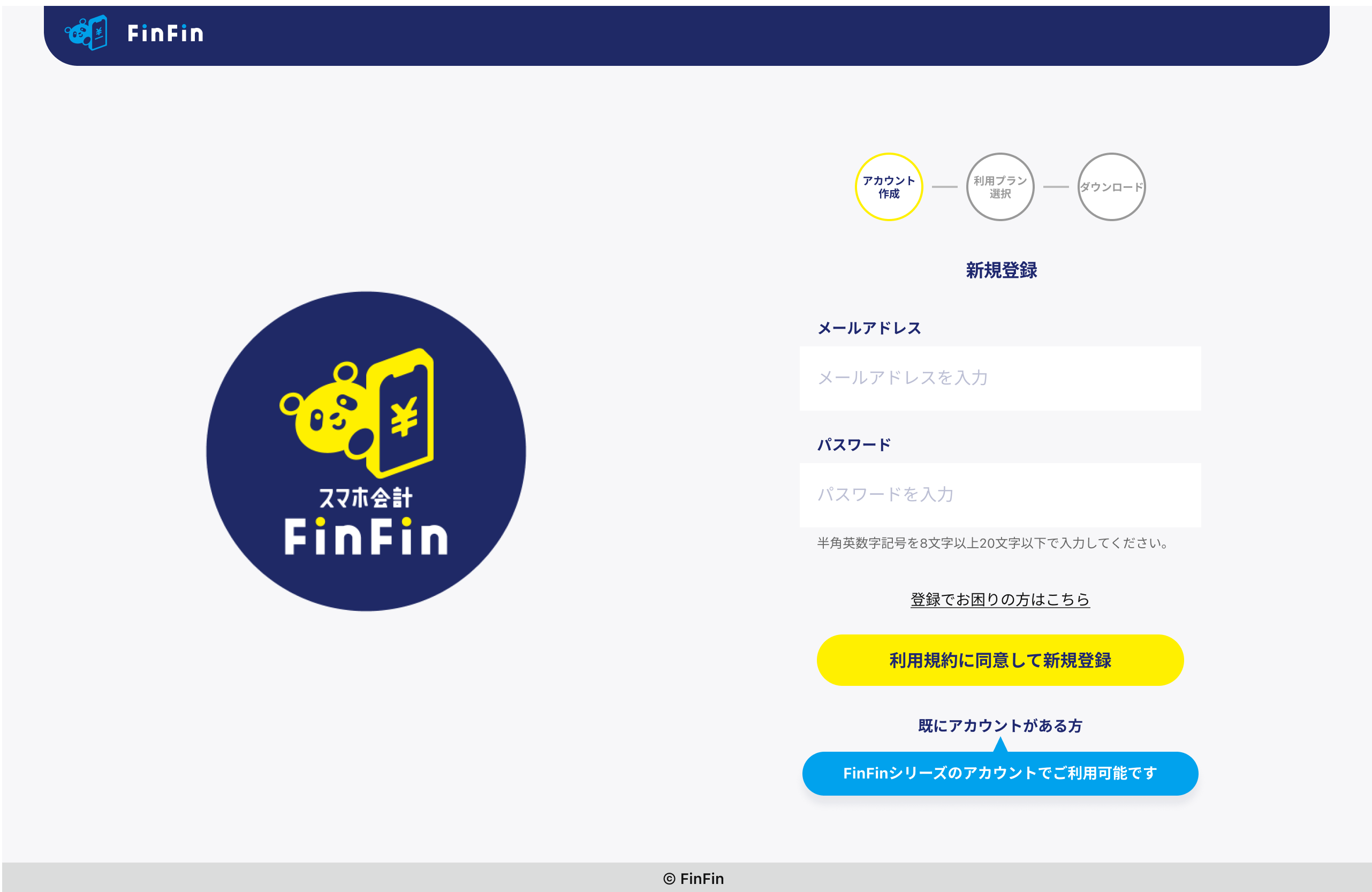Click the large スマホ会計 FinFin circle logo
This screenshot has width=1372, height=892.
coord(366,451)
